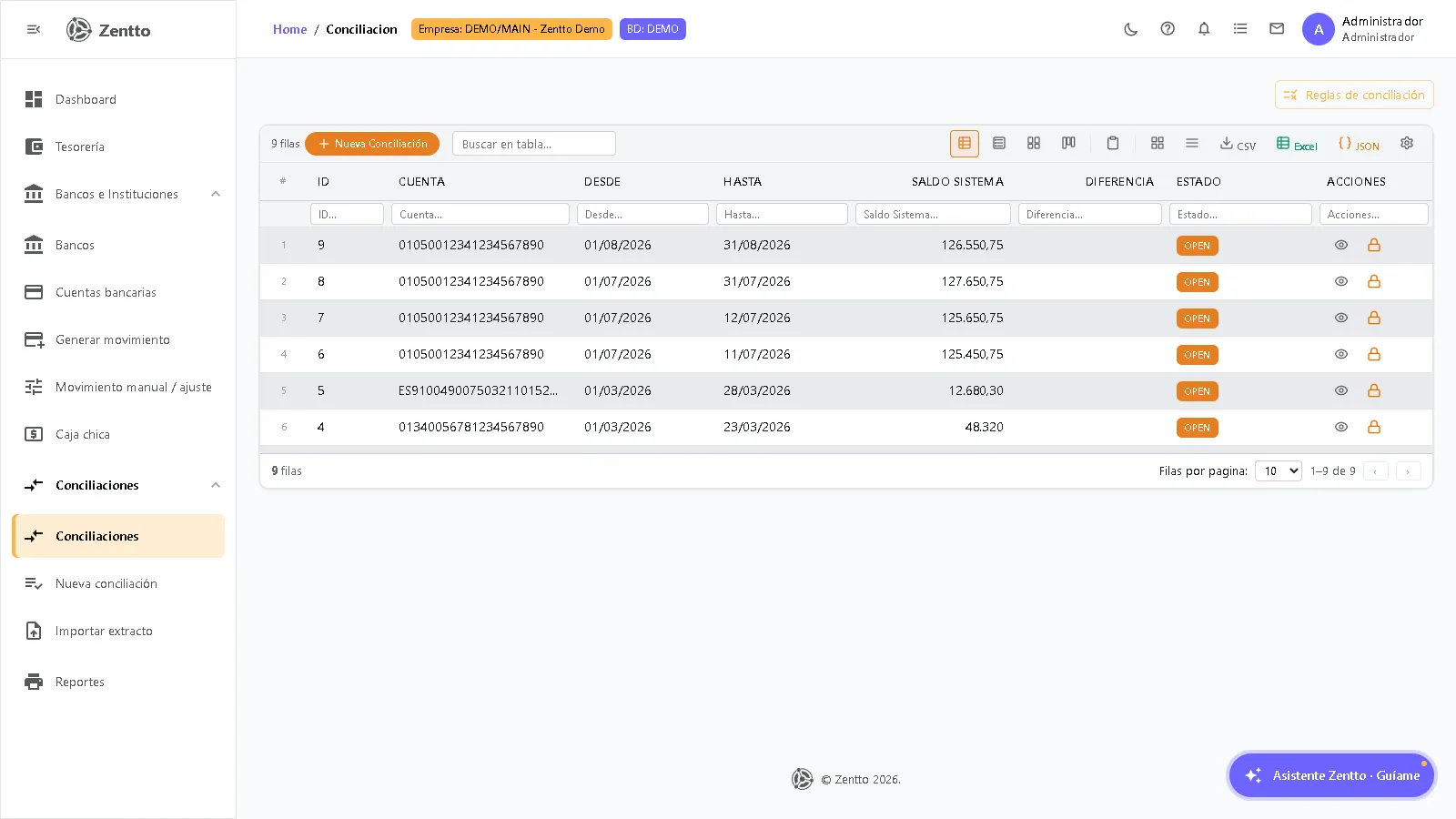Select account cell ES9100490075032110152...

pos(478,390)
